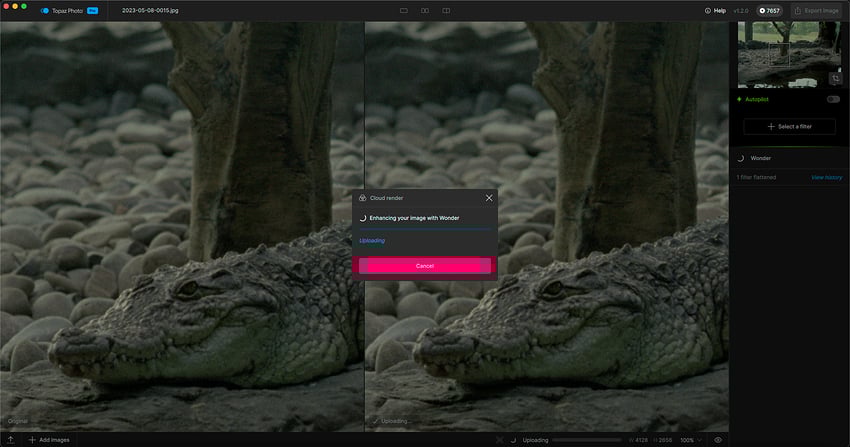This screenshot has width=850, height=447.
Task: Click the Cloud render cloud icon
Action: (x=363, y=198)
